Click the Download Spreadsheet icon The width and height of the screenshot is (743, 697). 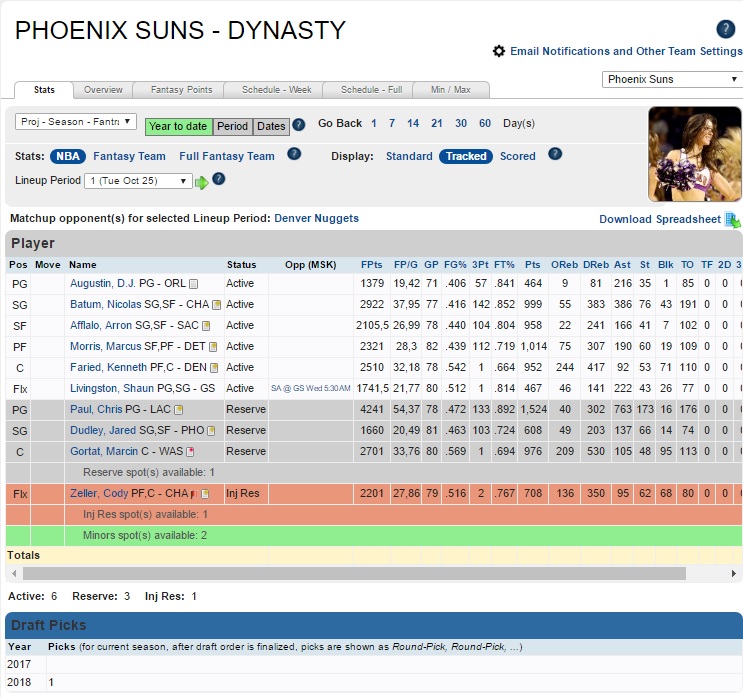click(x=732, y=220)
